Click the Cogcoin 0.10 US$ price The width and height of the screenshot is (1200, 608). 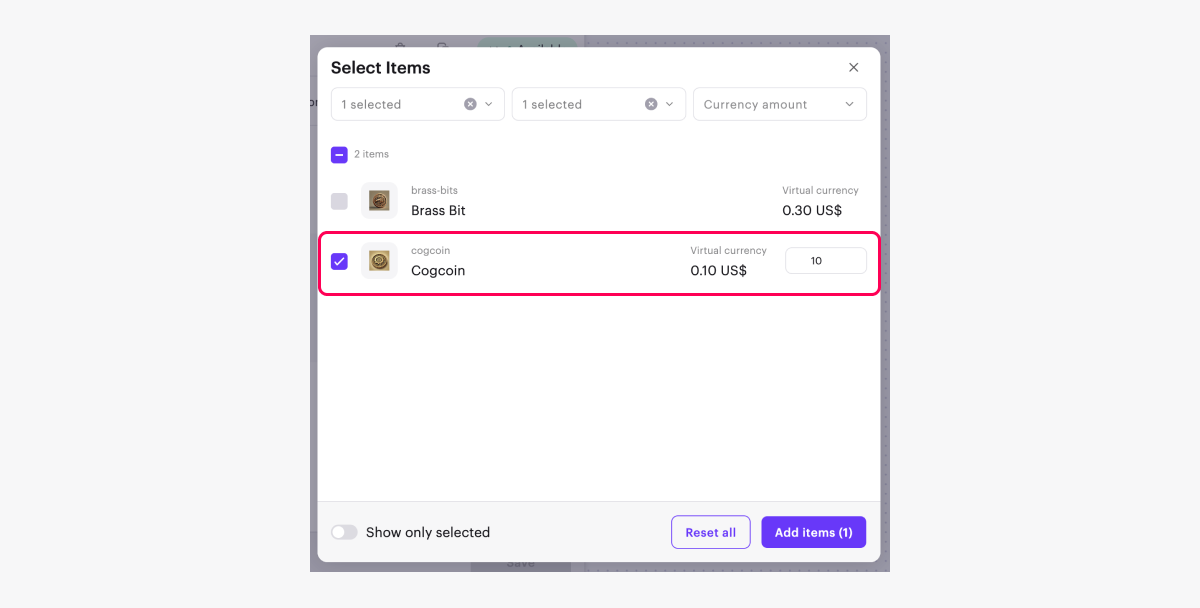[718, 271]
